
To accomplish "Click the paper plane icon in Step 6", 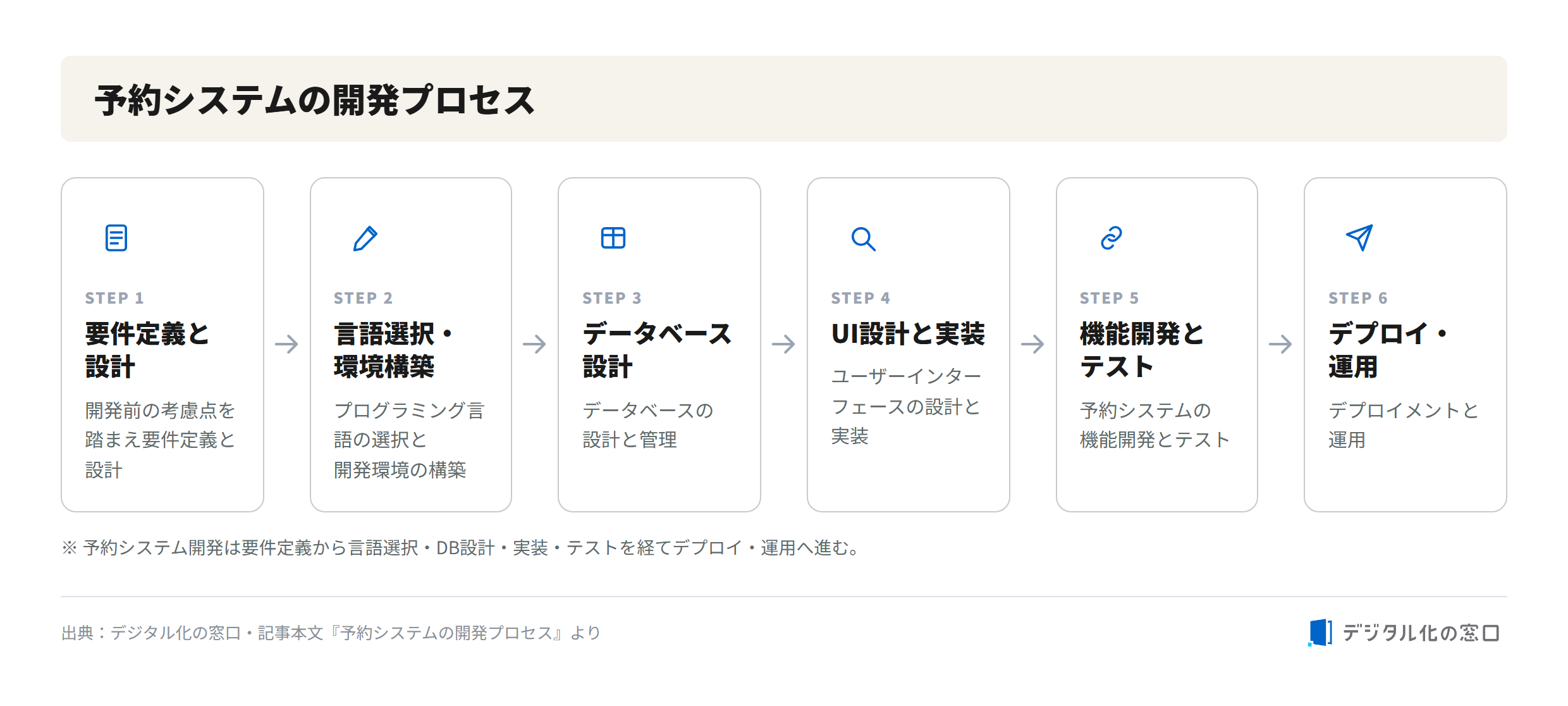I will click(x=1359, y=238).
